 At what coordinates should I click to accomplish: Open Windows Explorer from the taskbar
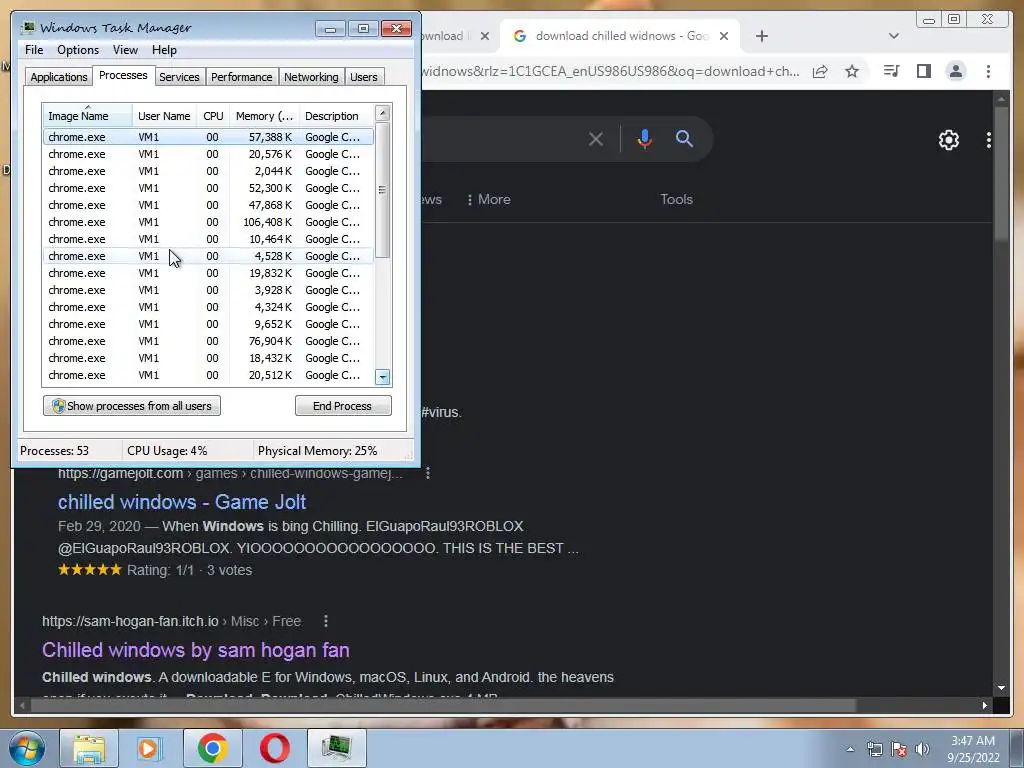(x=89, y=748)
